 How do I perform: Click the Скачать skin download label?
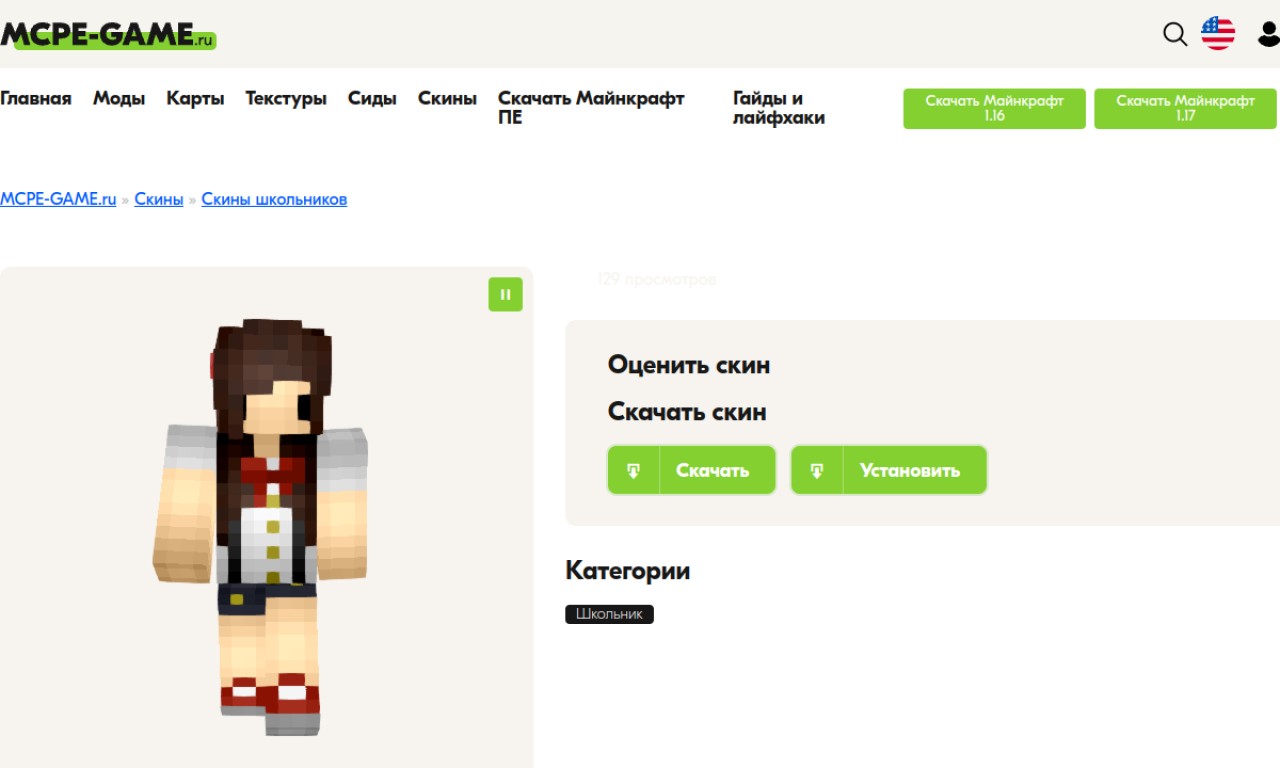(712, 470)
